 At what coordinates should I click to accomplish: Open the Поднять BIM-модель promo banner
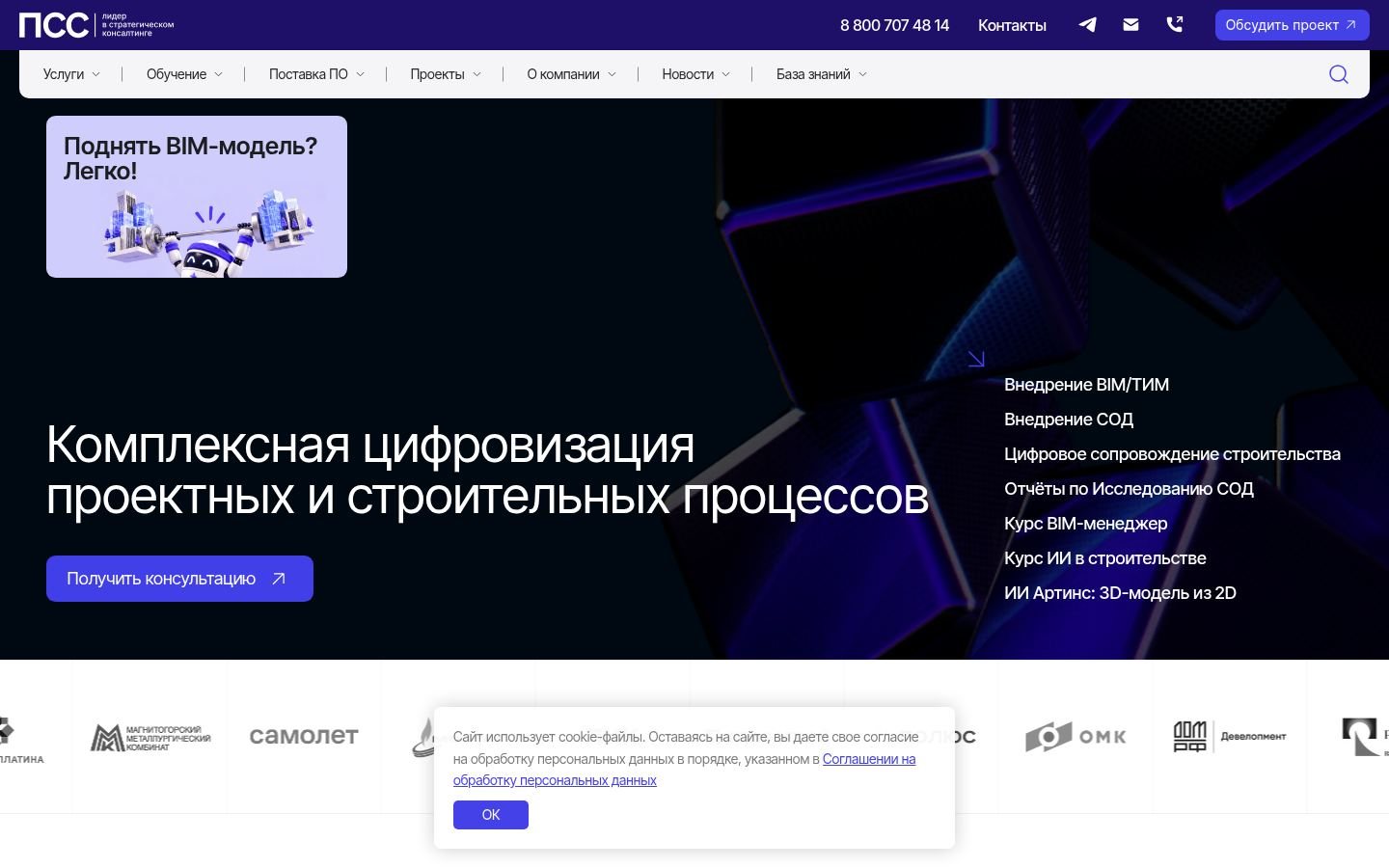pos(197,197)
